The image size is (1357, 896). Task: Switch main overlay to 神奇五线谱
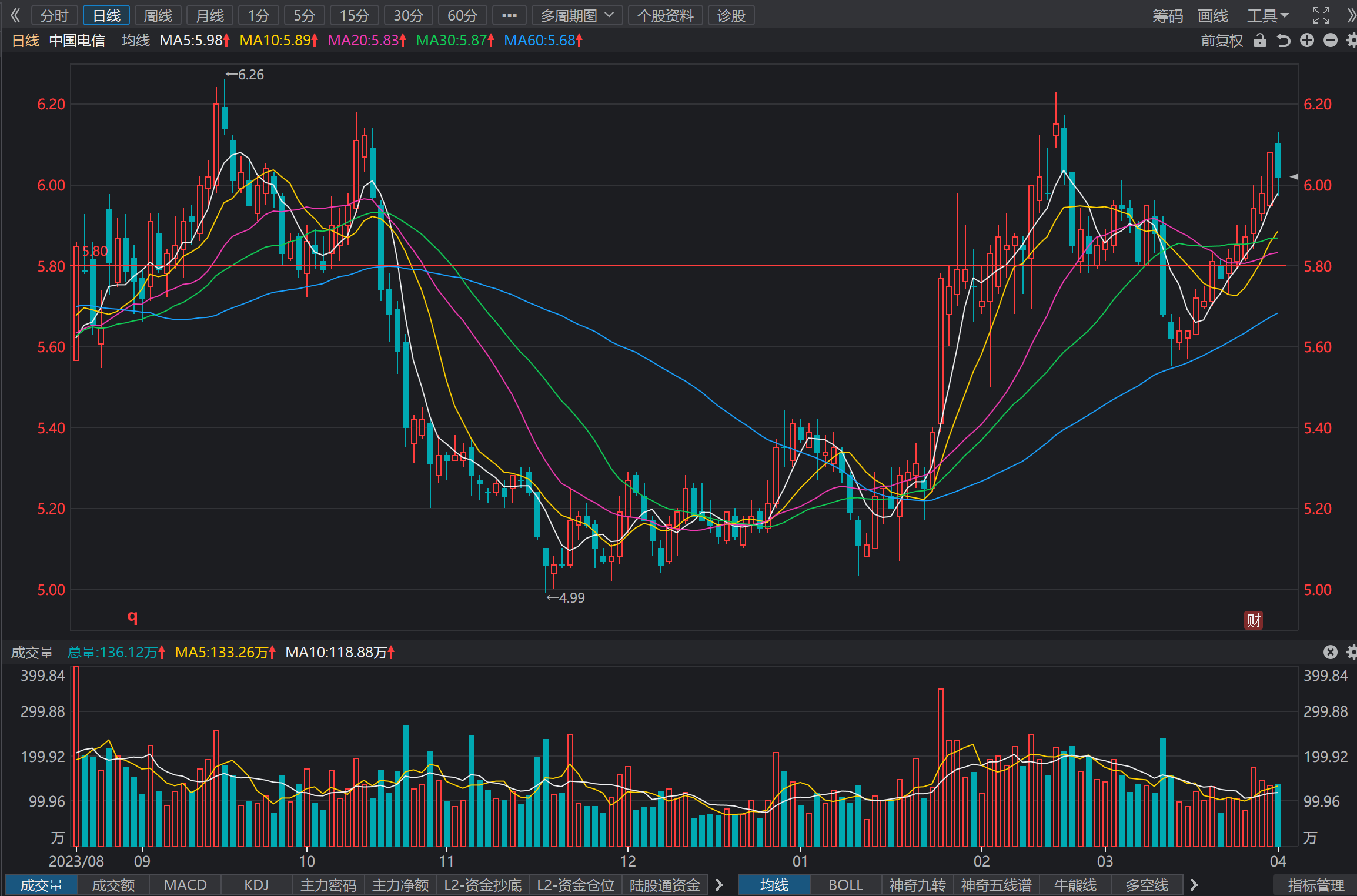coord(997,885)
